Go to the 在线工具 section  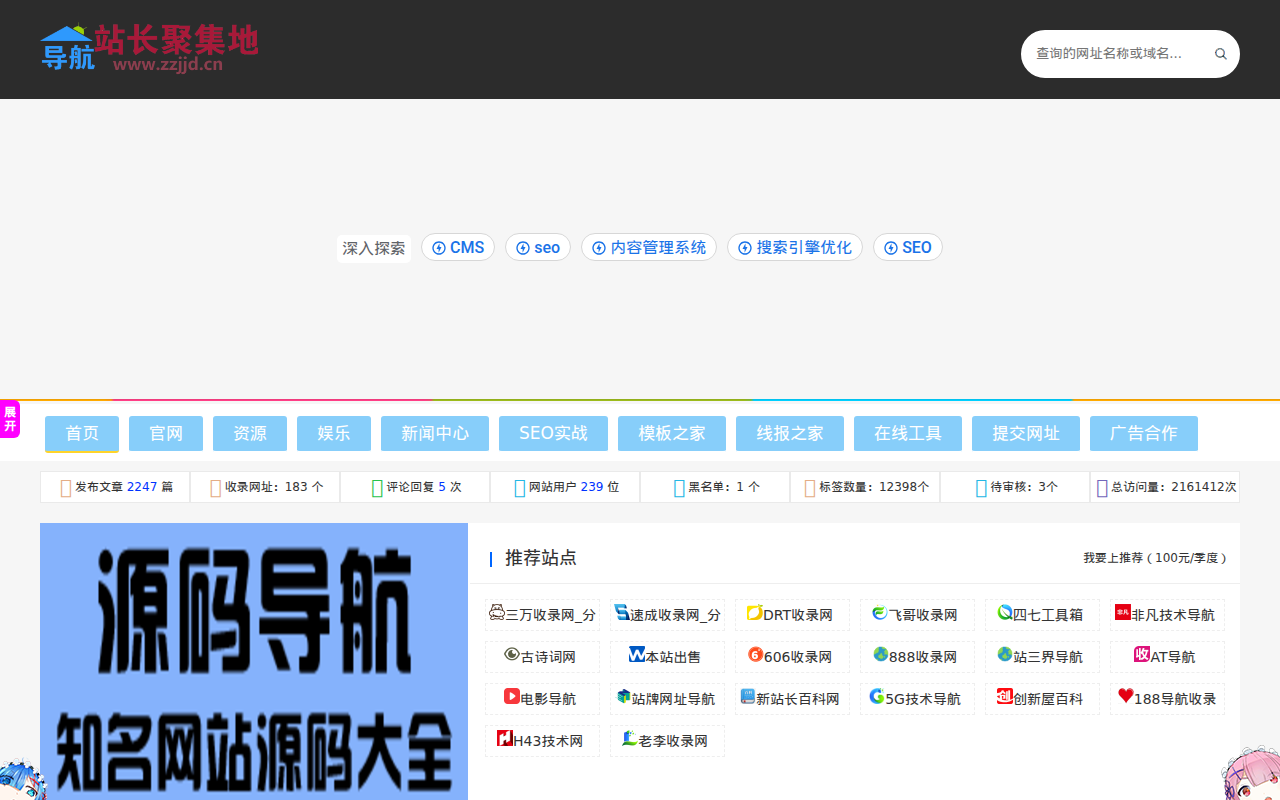[x=907, y=433]
